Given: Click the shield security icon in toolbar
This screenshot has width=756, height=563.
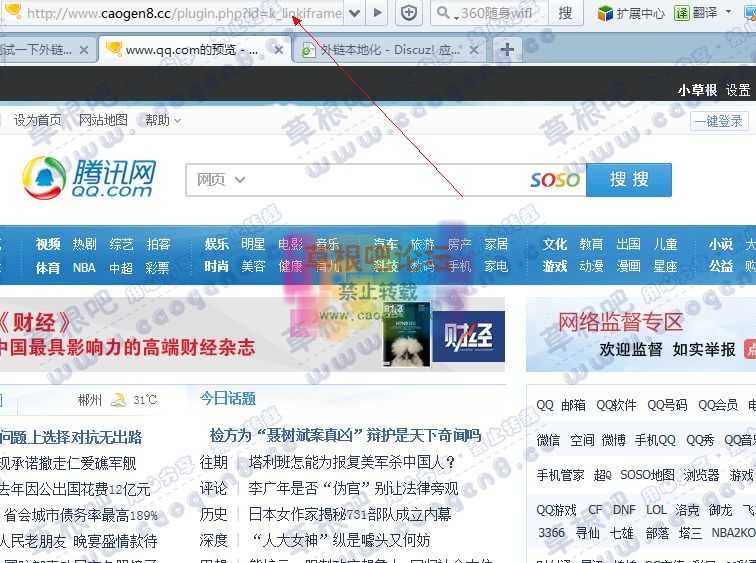Looking at the screenshot, I should click(x=408, y=13).
